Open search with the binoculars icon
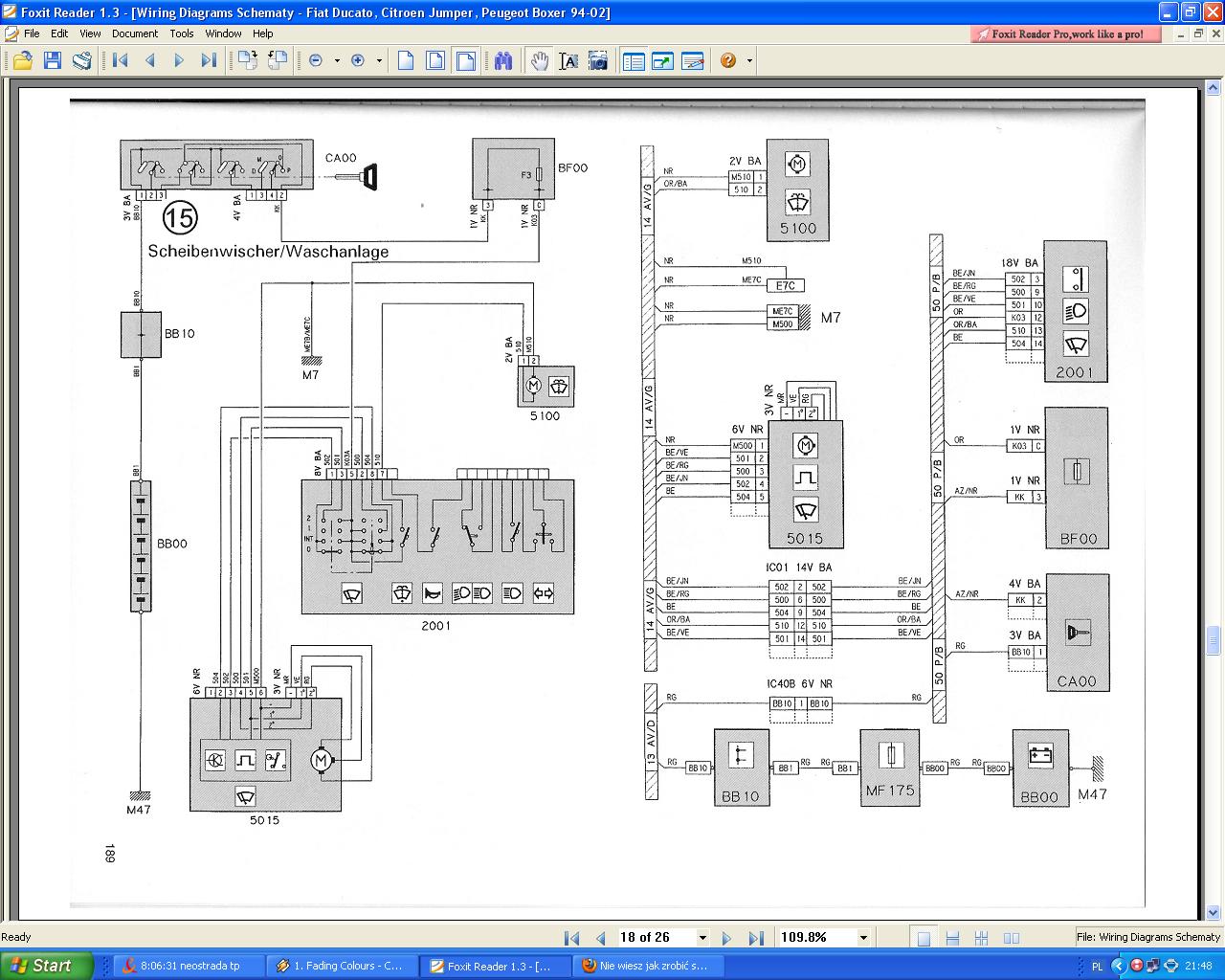The width and height of the screenshot is (1225, 980). [x=504, y=61]
